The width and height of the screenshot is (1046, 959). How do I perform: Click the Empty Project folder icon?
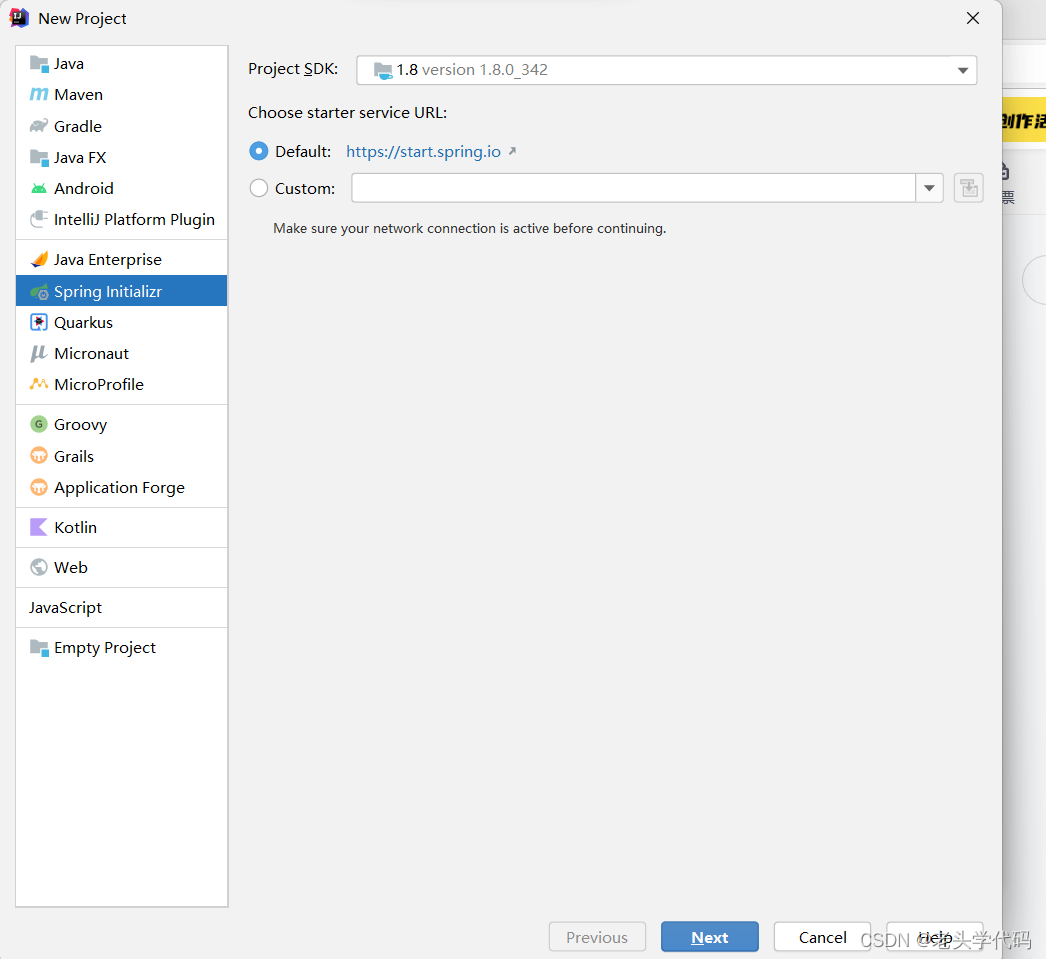(x=39, y=648)
